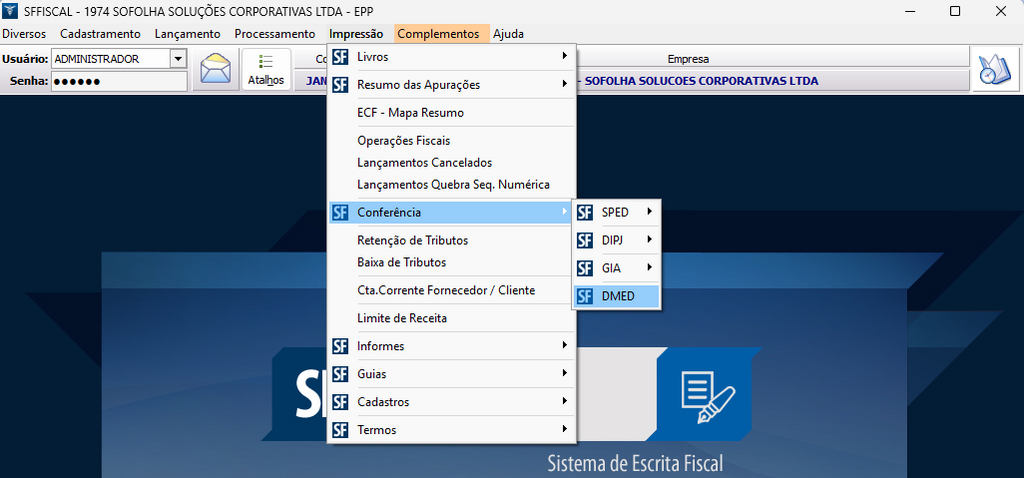
Task: Click the SF icon next to Informes
Action: tap(340, 346)
